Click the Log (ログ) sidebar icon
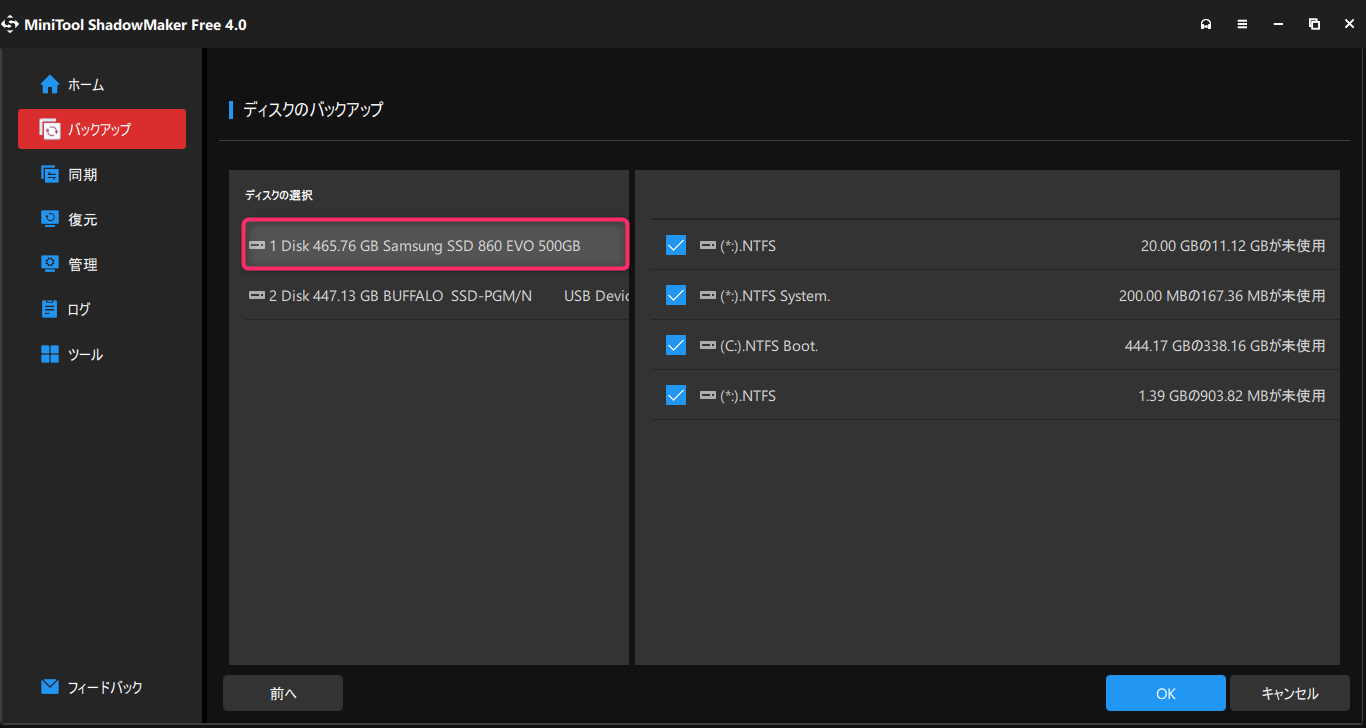 pyautogui.click(x=50, y=309)
